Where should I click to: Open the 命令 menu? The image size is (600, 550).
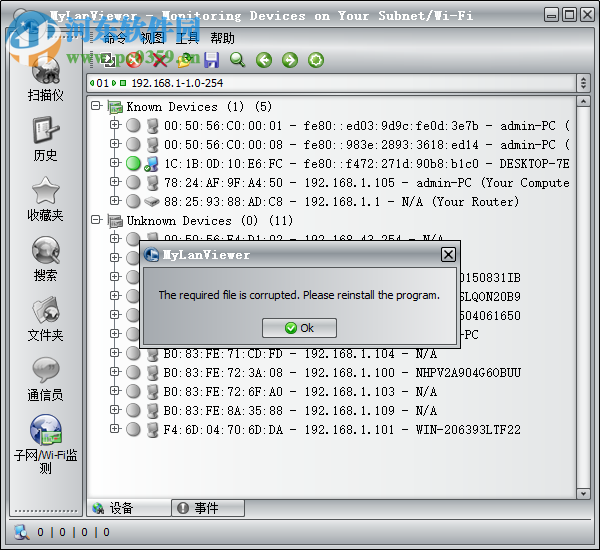115,38
